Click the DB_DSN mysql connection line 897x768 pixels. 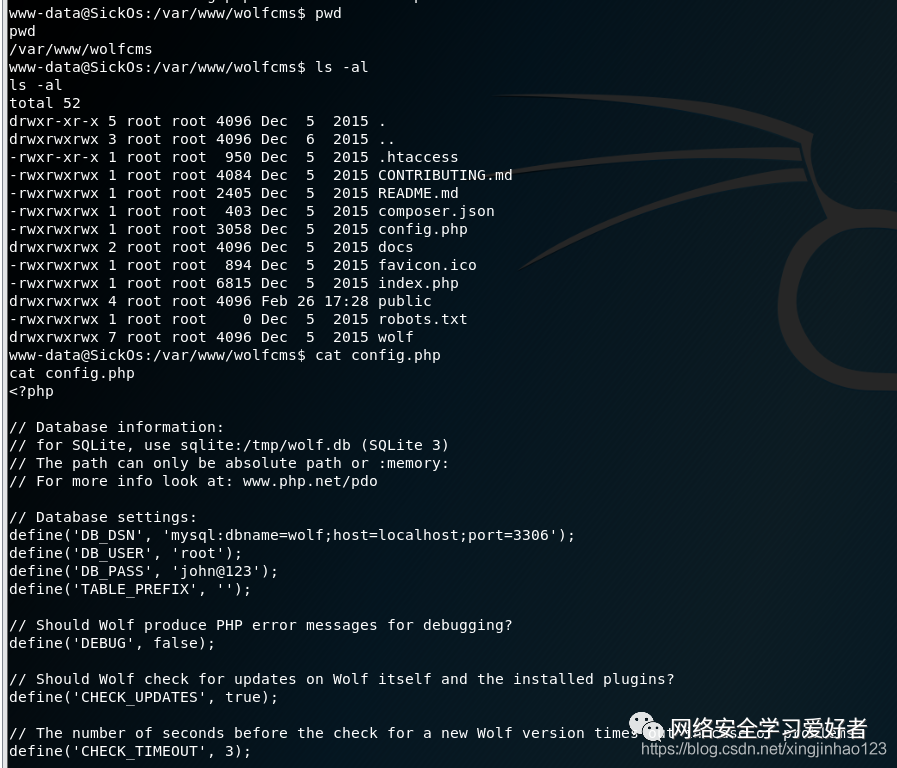click(292, 535)
